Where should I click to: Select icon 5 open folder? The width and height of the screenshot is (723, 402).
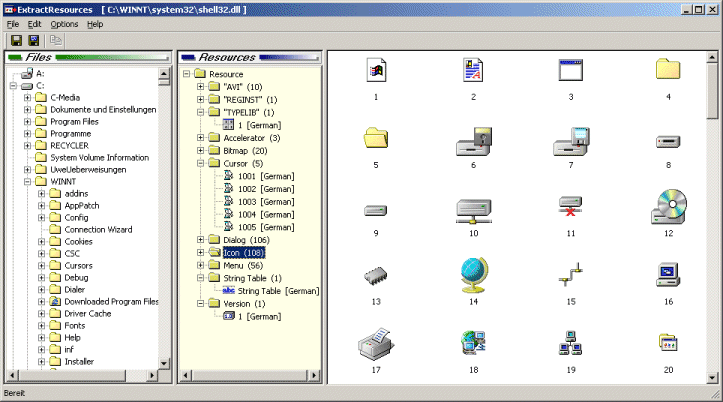click(x=376, y=138)
